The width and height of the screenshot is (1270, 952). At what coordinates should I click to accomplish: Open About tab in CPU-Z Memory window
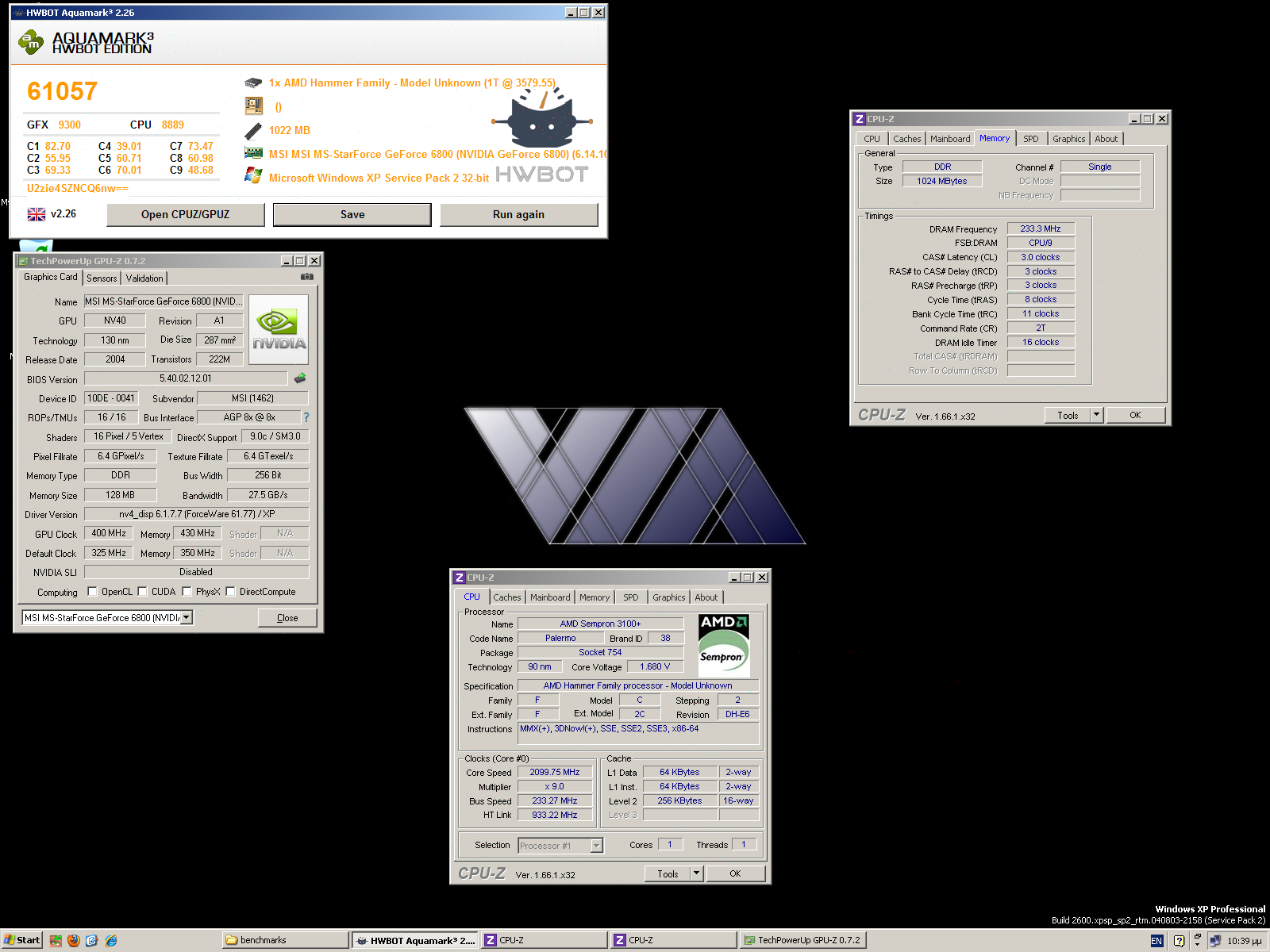click(1106, 139)
